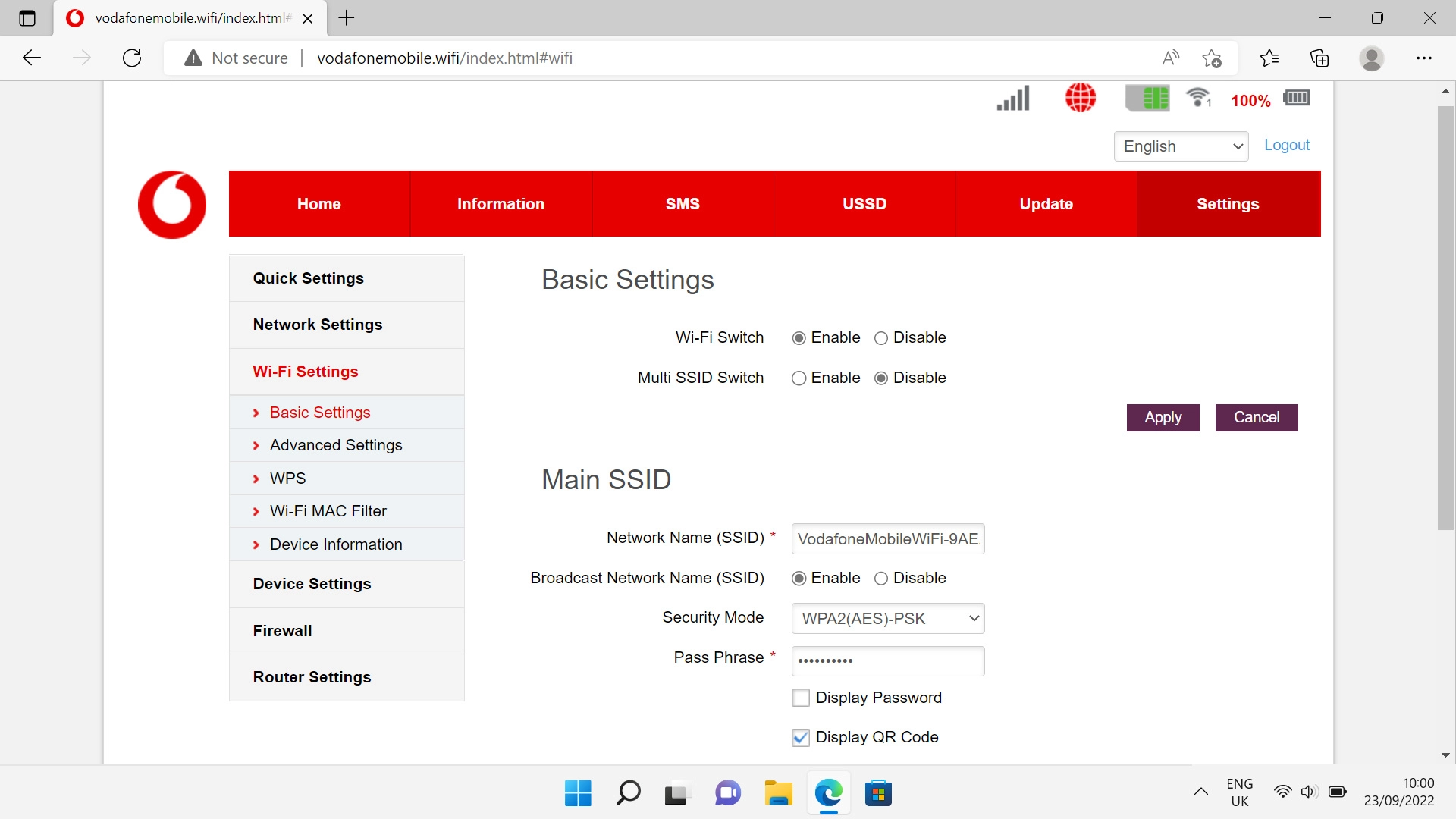Click the Vodafone logo

point(172,204)
